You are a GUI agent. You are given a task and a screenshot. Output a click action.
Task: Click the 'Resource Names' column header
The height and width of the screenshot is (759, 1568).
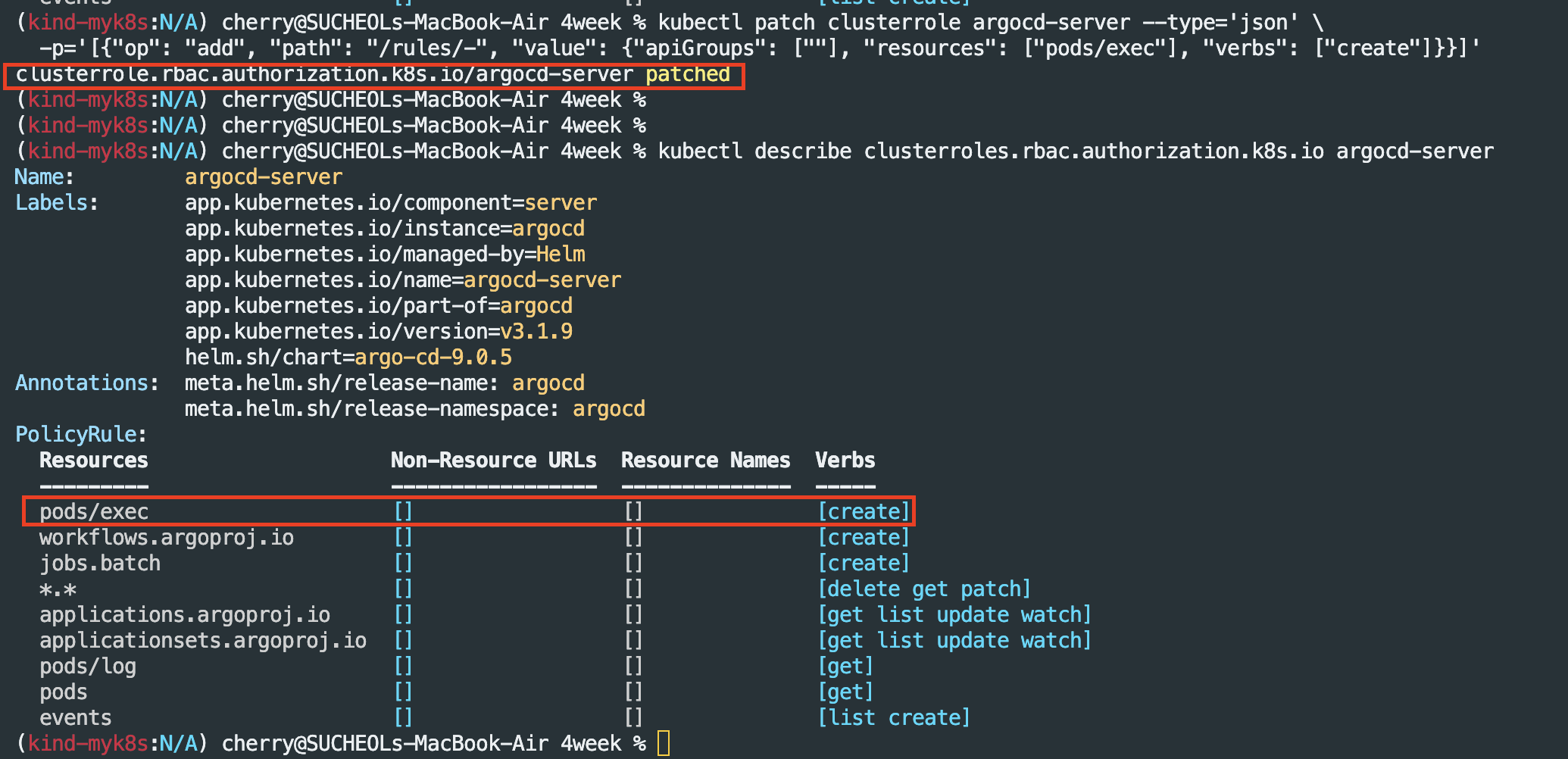pos(706,461)
